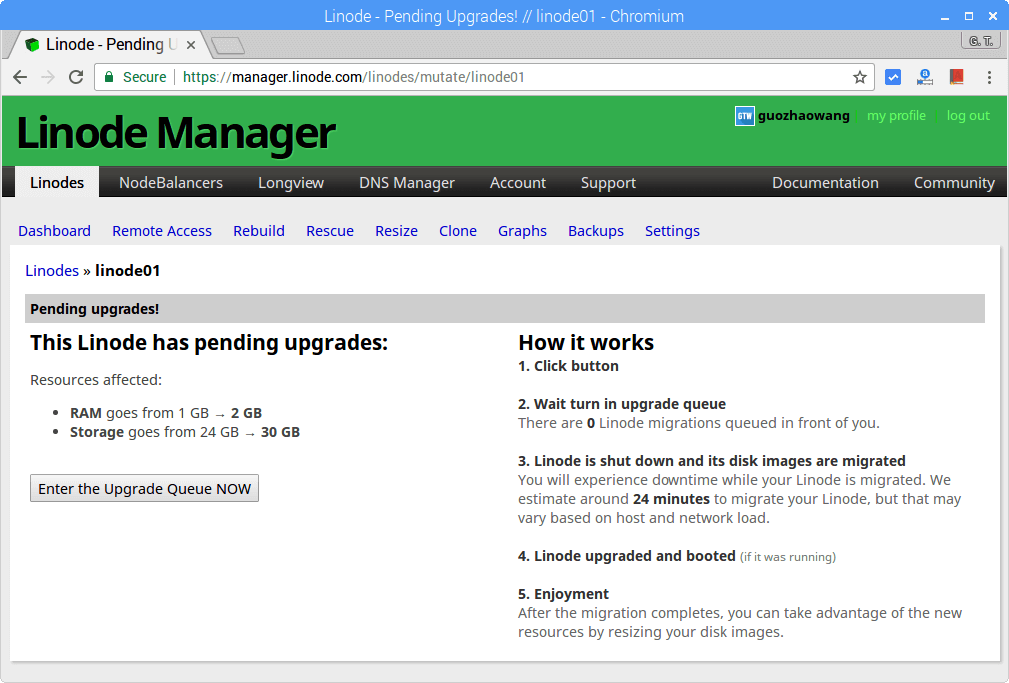Viewport: 1009px width, 683px height.
Task: Open a blank new tab
Action: pos(227,44)
